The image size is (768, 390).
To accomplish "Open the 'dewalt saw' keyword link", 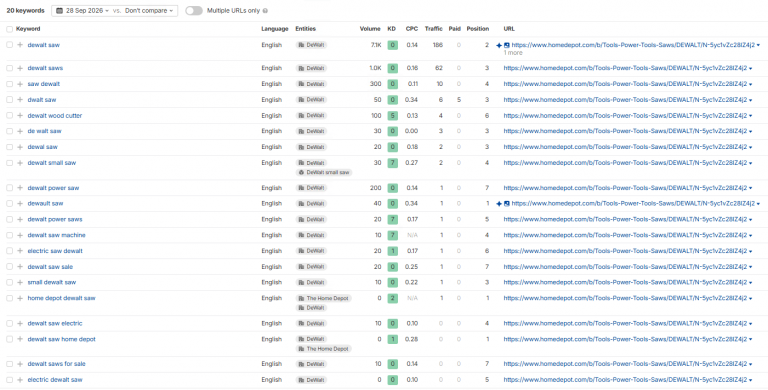I will pos(44,45).
